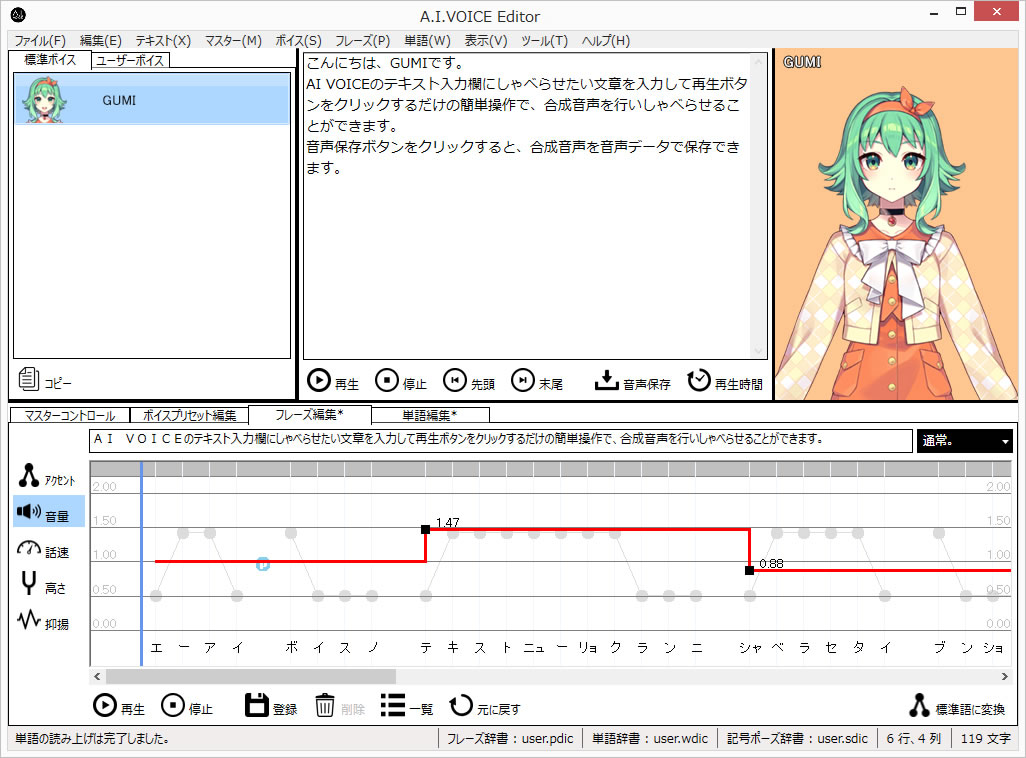Image resolution: width=1026 pixels, height=758 pixels.
Task: Click the timeline scrollbar left arrow
Action: coord(97,676)
